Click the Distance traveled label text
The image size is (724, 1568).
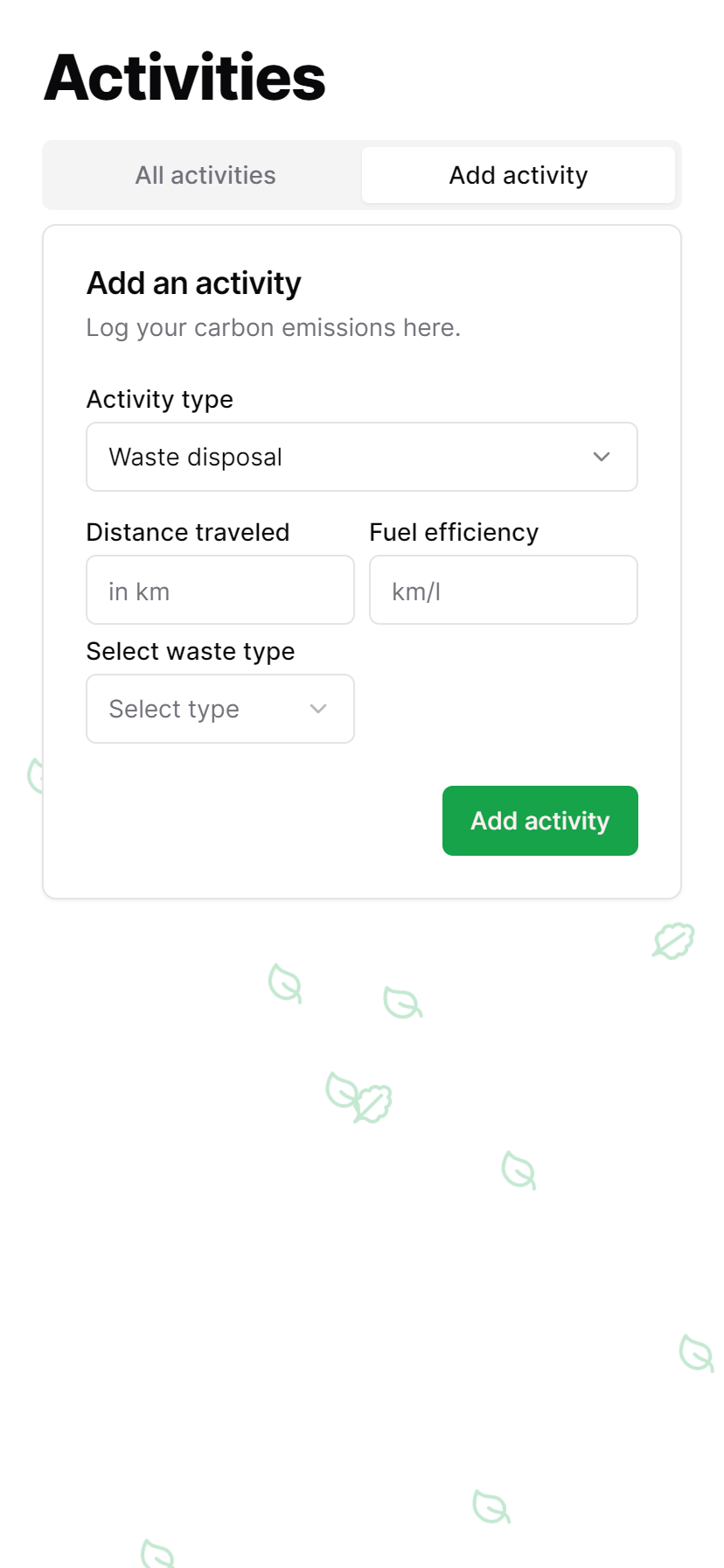click(188, 532)
